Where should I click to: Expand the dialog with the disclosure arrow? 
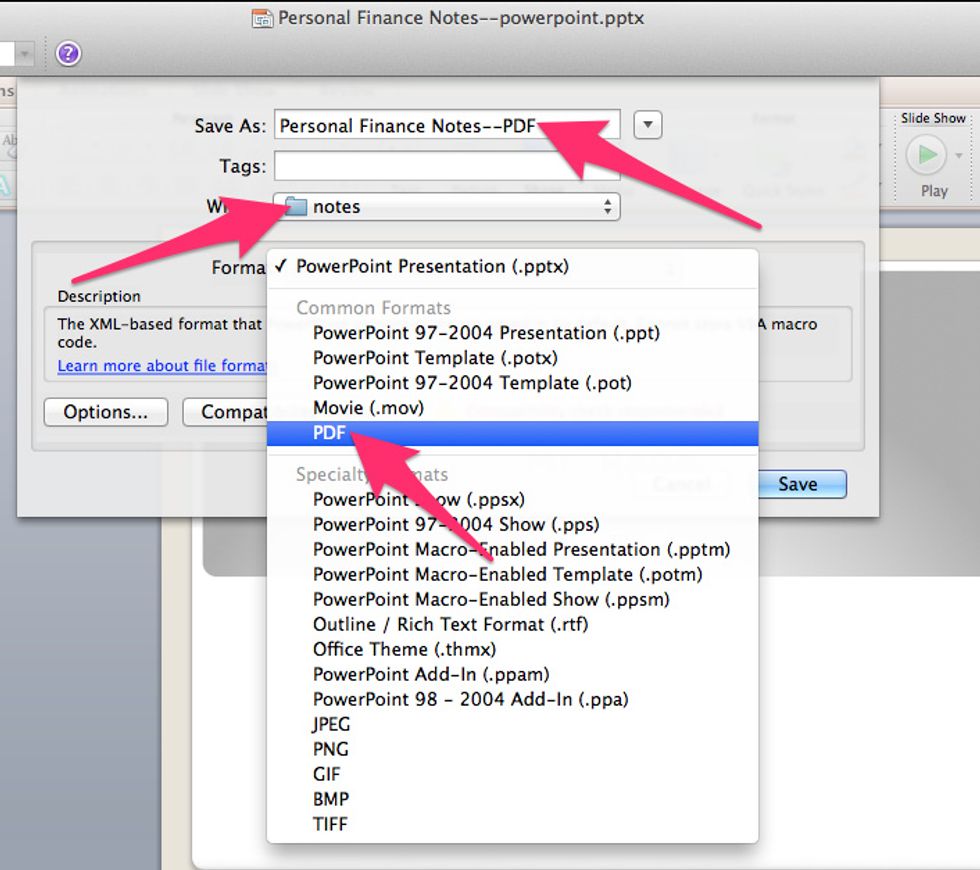pyautogui.click(x=647, y=125)
